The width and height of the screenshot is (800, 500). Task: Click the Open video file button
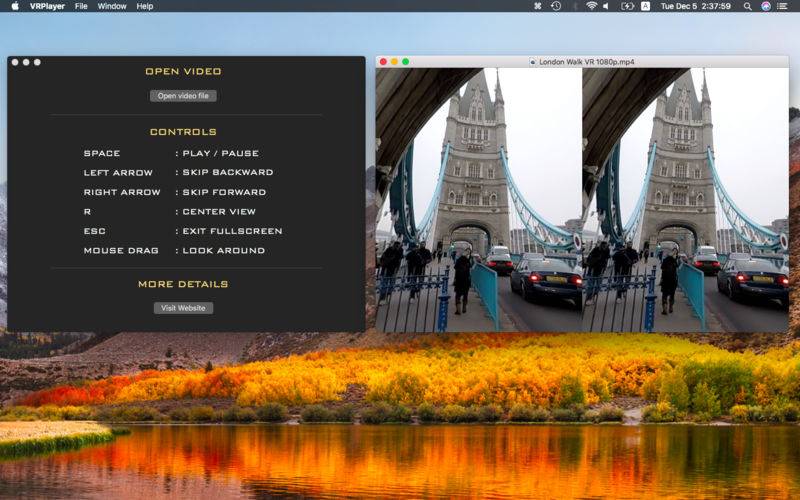click(x=183, y=96)
